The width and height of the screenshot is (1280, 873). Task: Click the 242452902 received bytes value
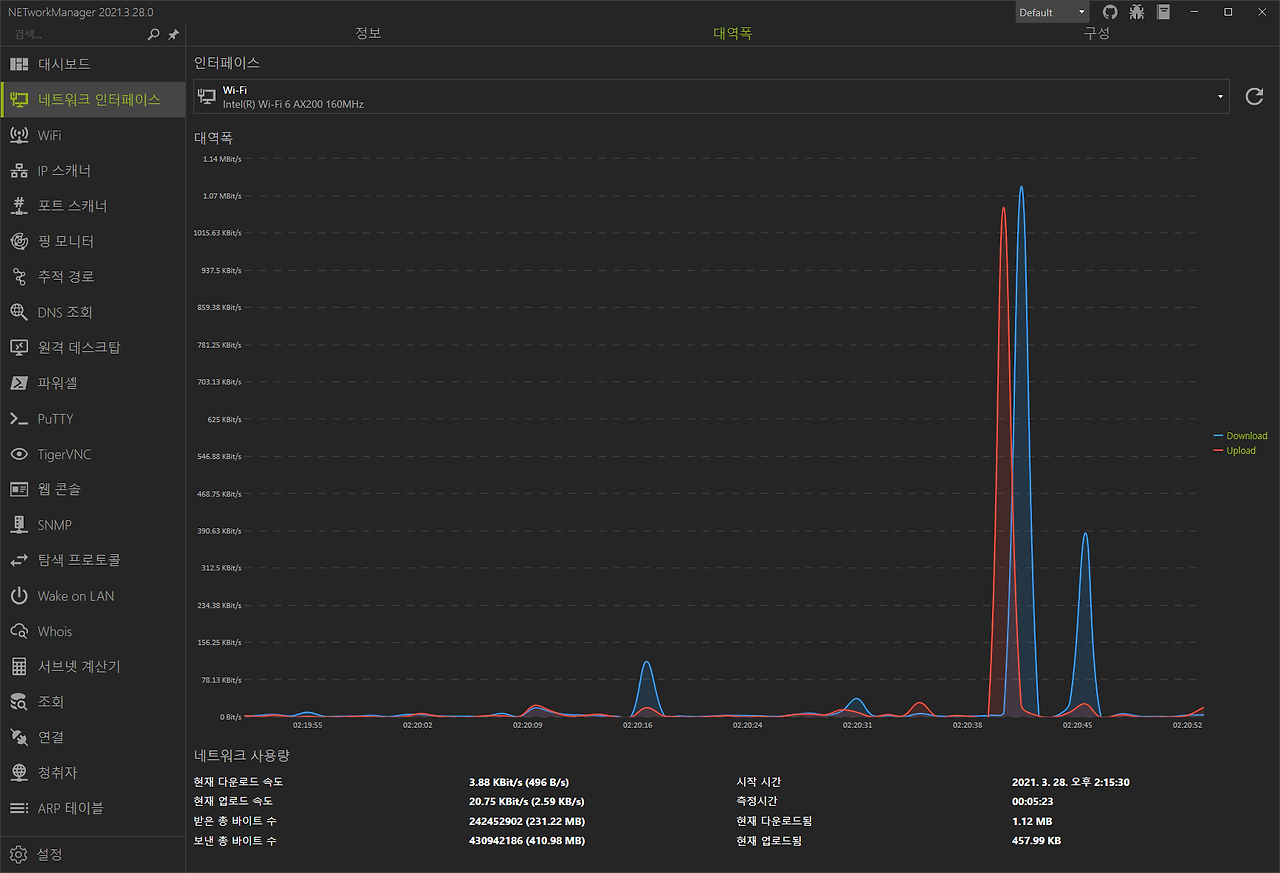(x=526, y=822)
